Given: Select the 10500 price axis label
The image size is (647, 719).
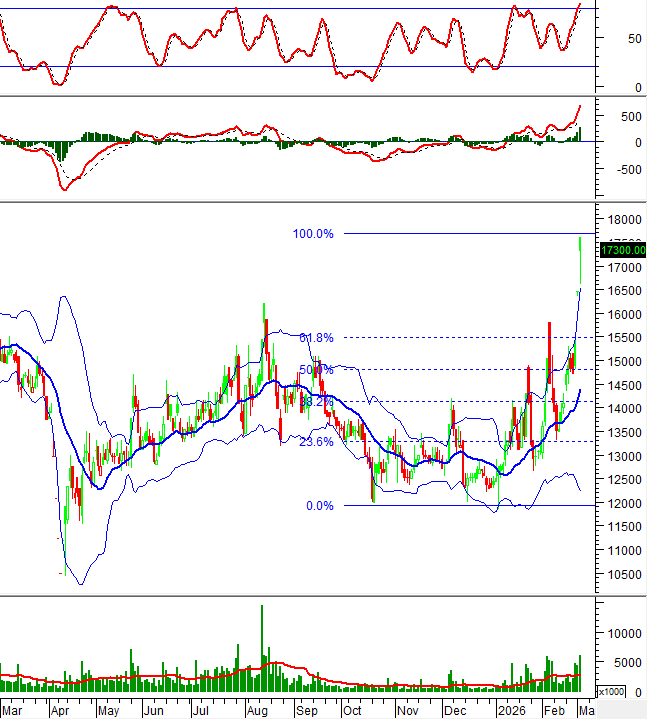Looking at the screenshot, I should [622, 575].
